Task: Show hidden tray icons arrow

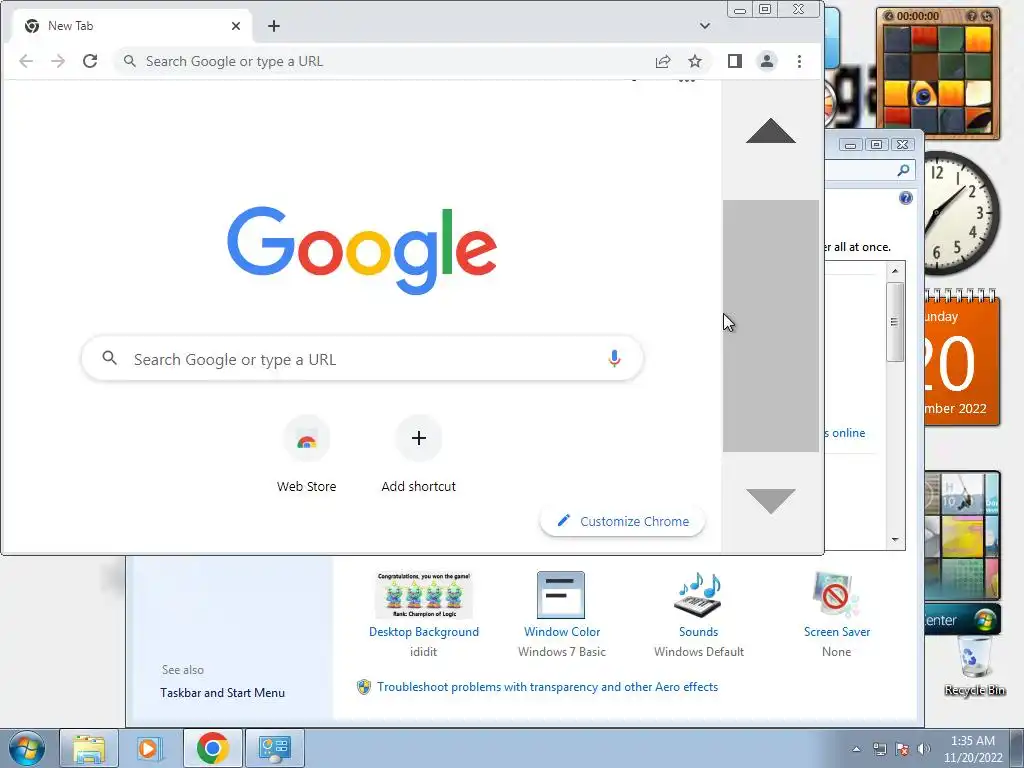Action: [856, 749]
